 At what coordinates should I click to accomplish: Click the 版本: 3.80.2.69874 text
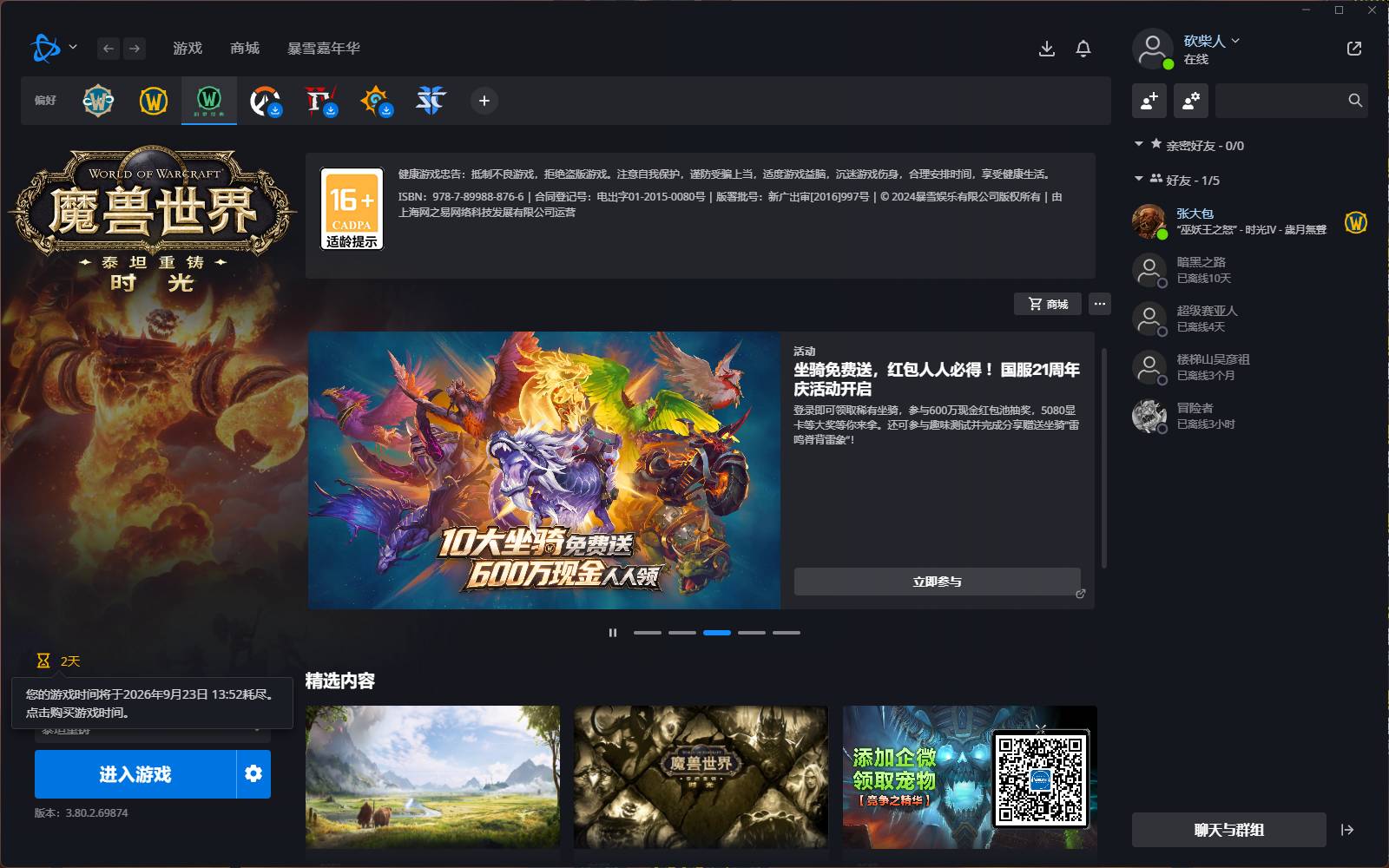click(x=82, y=813)
